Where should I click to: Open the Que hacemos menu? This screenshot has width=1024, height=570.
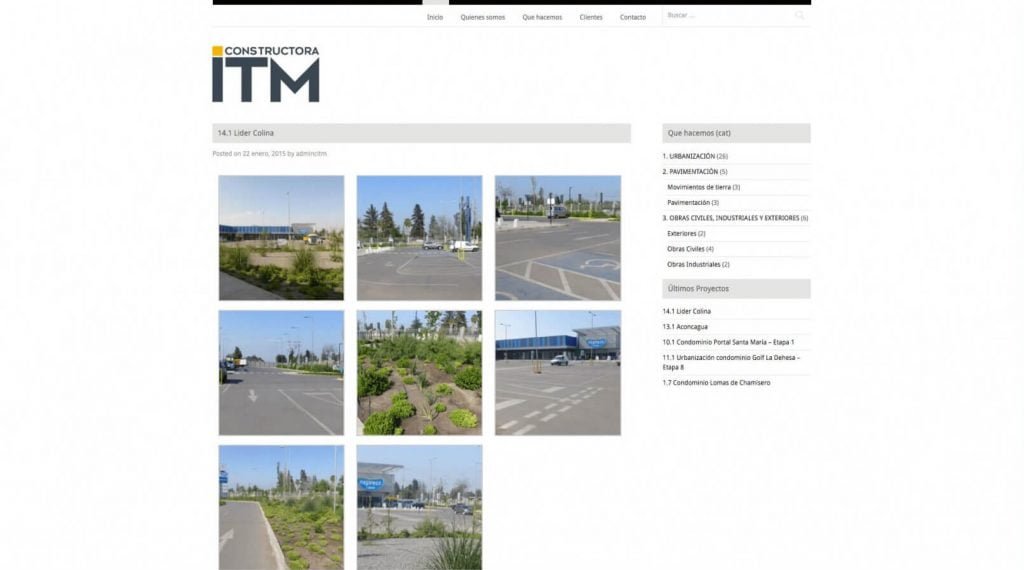542,17
